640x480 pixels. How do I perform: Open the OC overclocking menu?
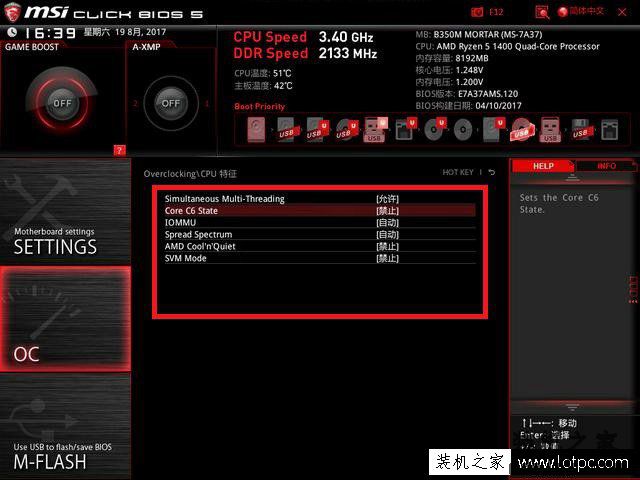tap(65, 319)
